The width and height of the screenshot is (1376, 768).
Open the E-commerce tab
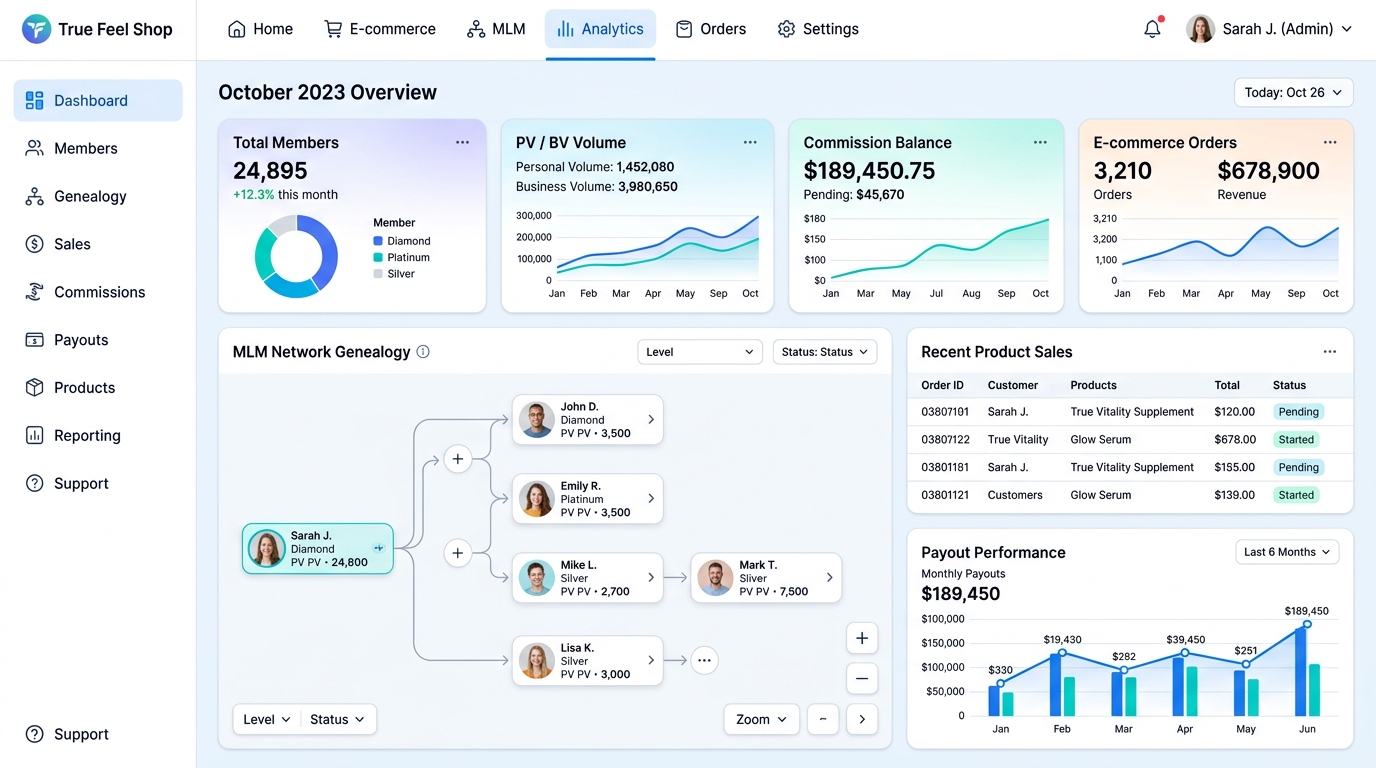point(379,29)
